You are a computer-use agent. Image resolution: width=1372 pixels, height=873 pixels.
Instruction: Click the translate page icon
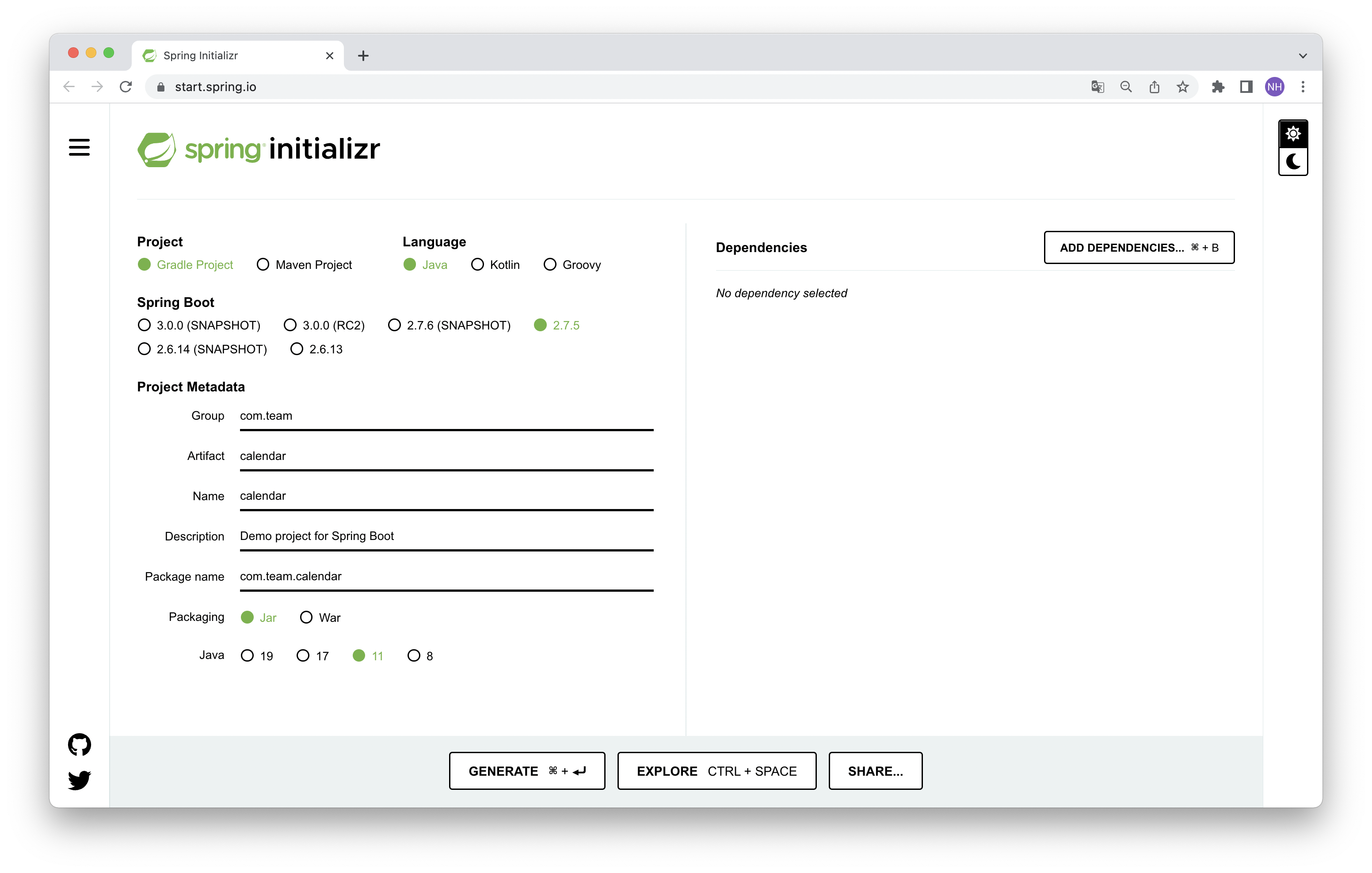point(1098,87)
